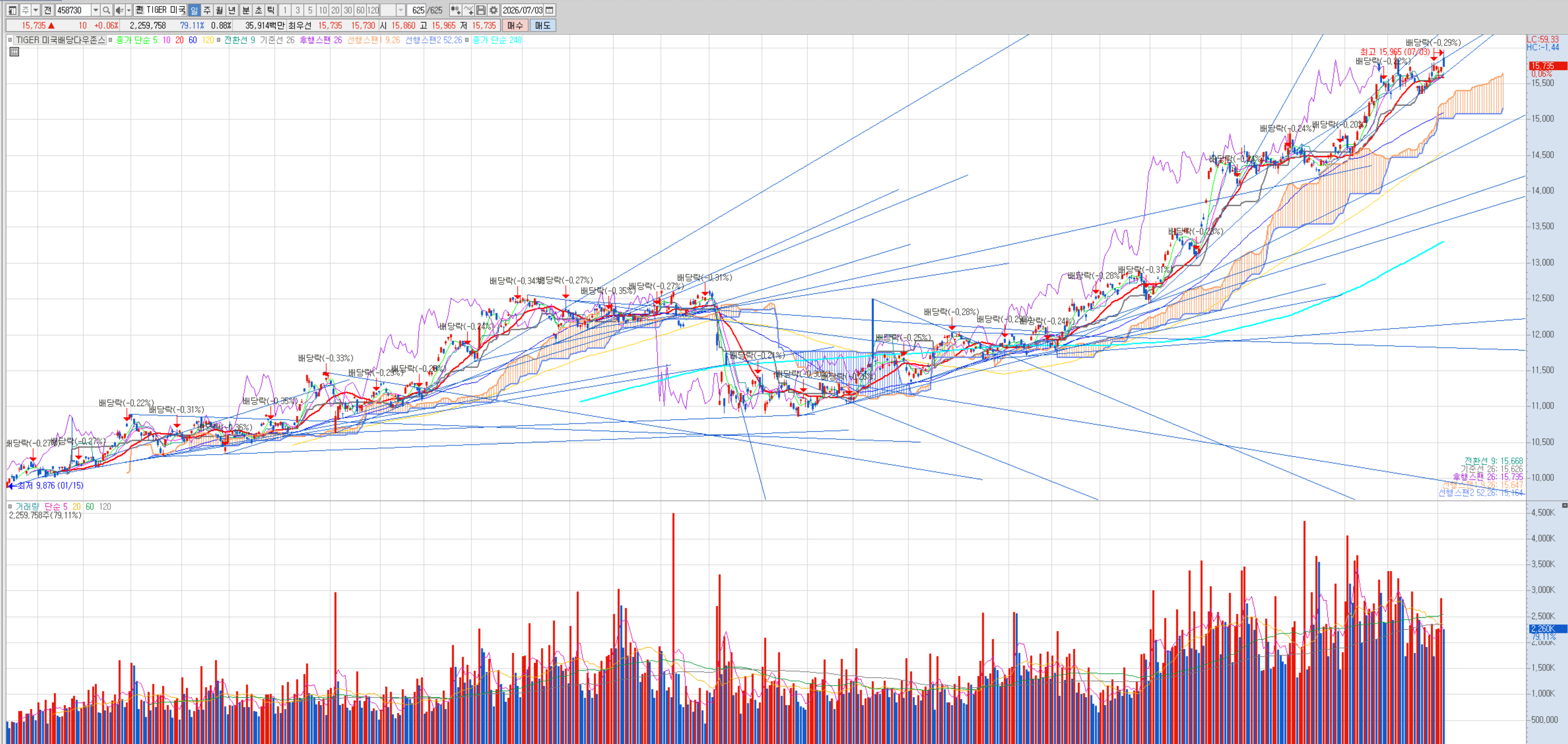The image size is (1568, 744).
Task: Click the 배당락(-0.33%) dividend marker label
Action: (326, 358)
